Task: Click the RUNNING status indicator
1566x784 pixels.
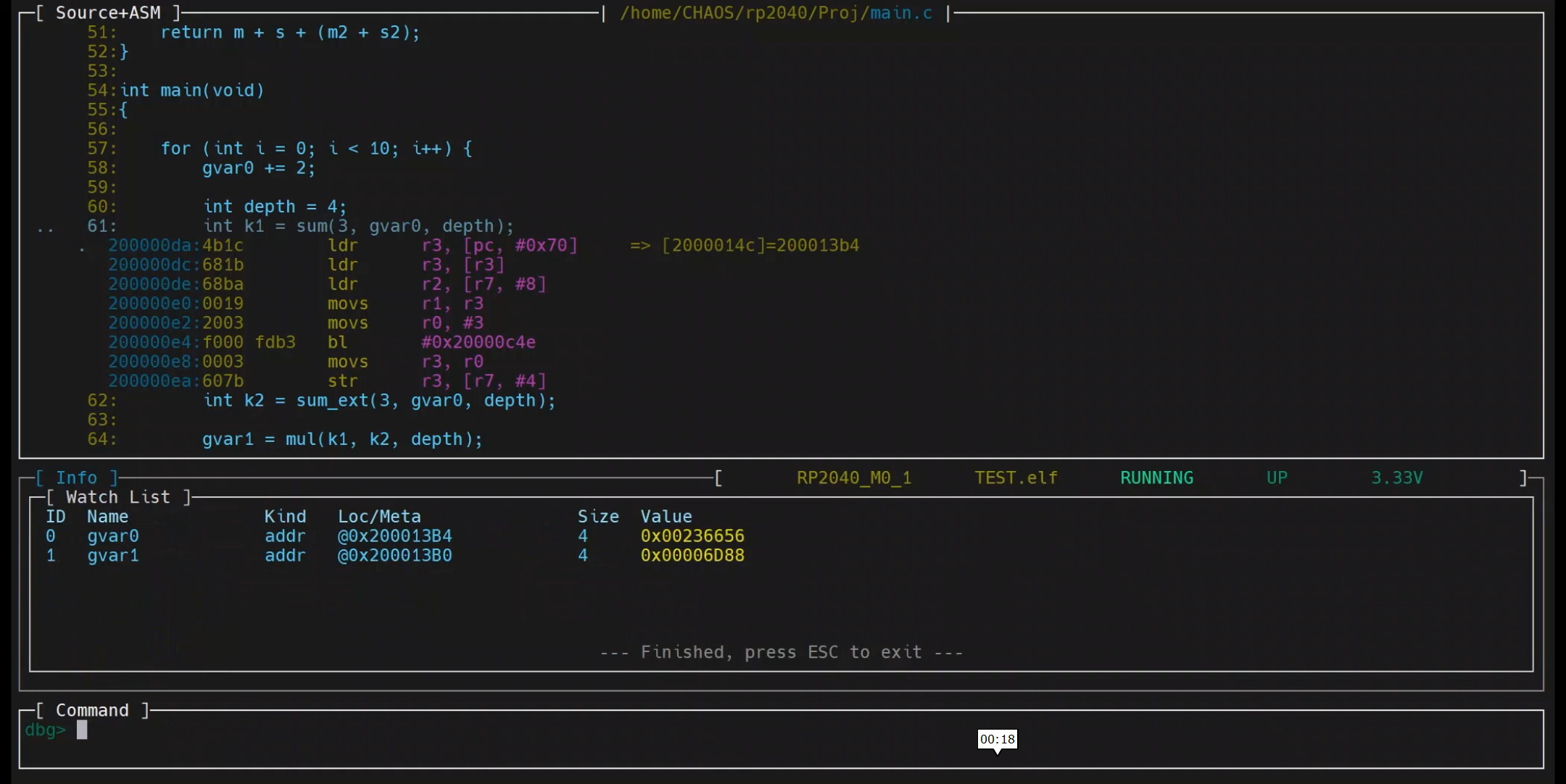Action: [1156, 478]
